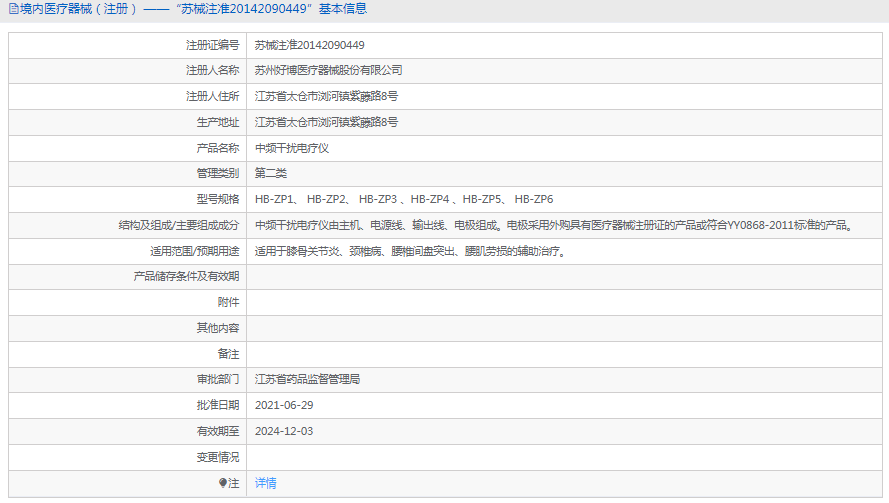Select category value 第二类
This screenshot has height=503, width=889.
270,174
